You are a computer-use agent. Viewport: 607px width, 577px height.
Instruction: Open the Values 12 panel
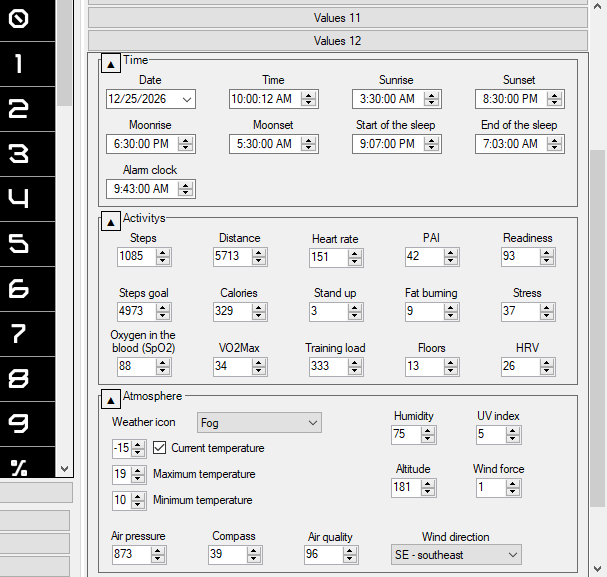click(x=338, y=41)
